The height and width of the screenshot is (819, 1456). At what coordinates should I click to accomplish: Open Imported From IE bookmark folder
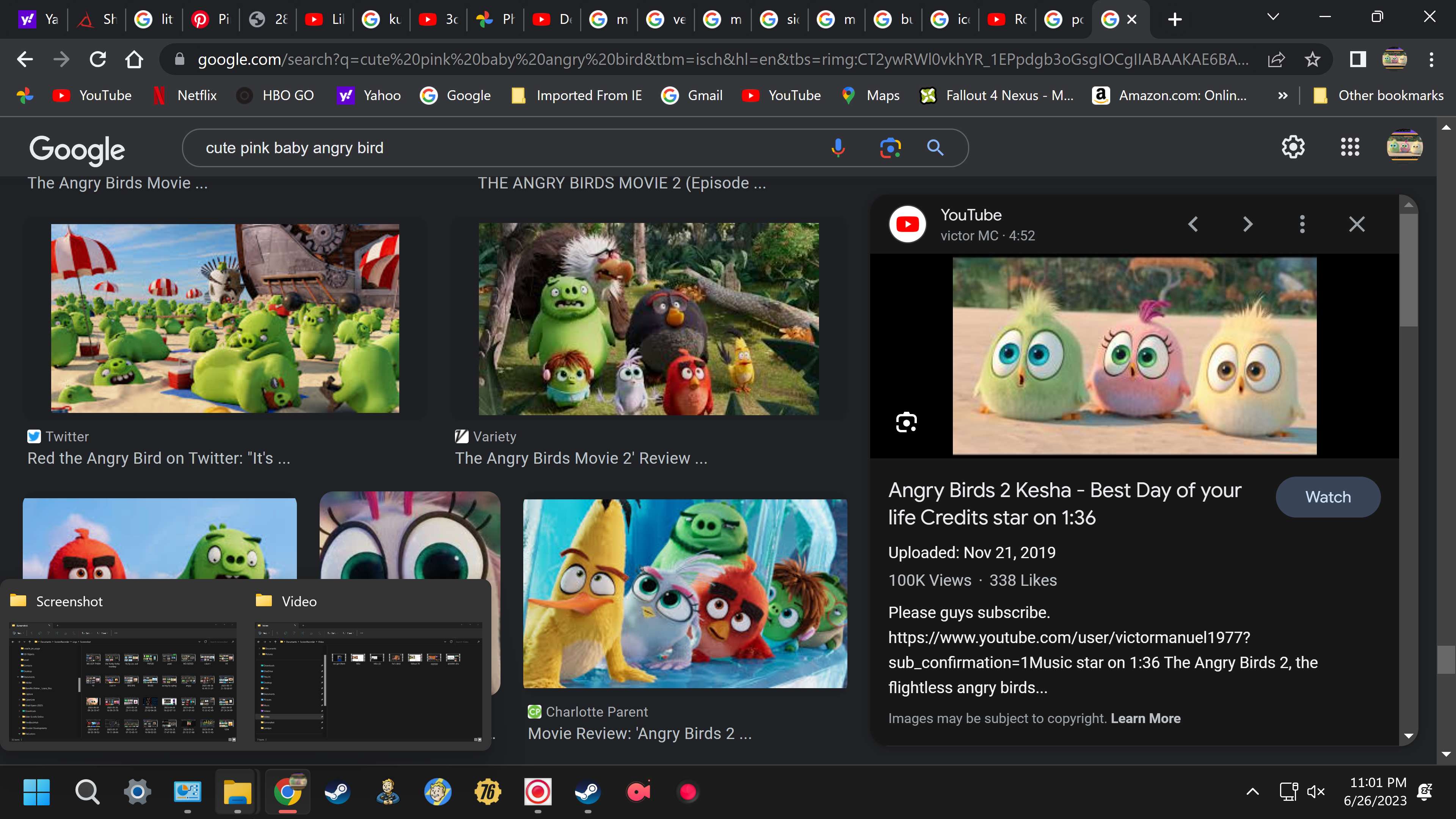pyautogui.click(x=576, y=96)
